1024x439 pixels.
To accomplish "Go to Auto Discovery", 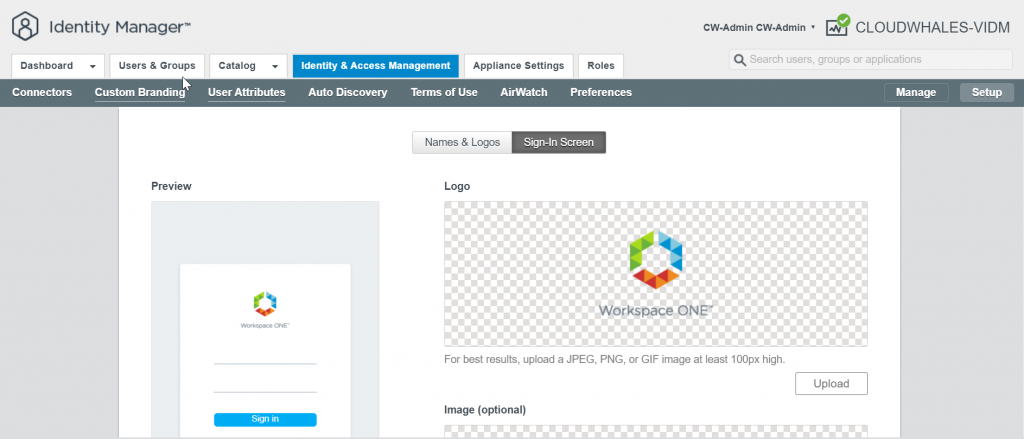I will (347, 92).
